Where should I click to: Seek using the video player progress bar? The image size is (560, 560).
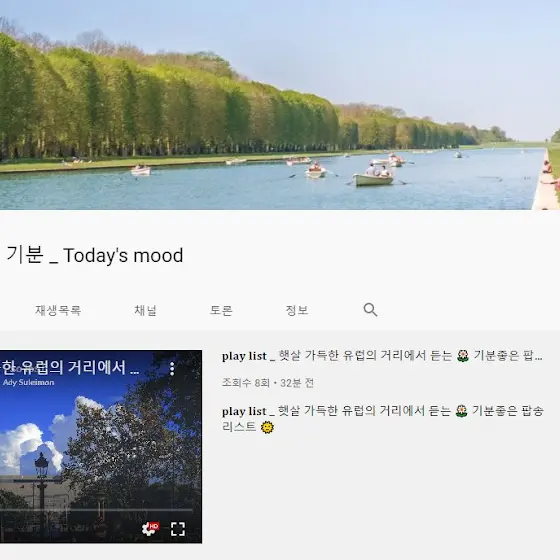[96, 510]
